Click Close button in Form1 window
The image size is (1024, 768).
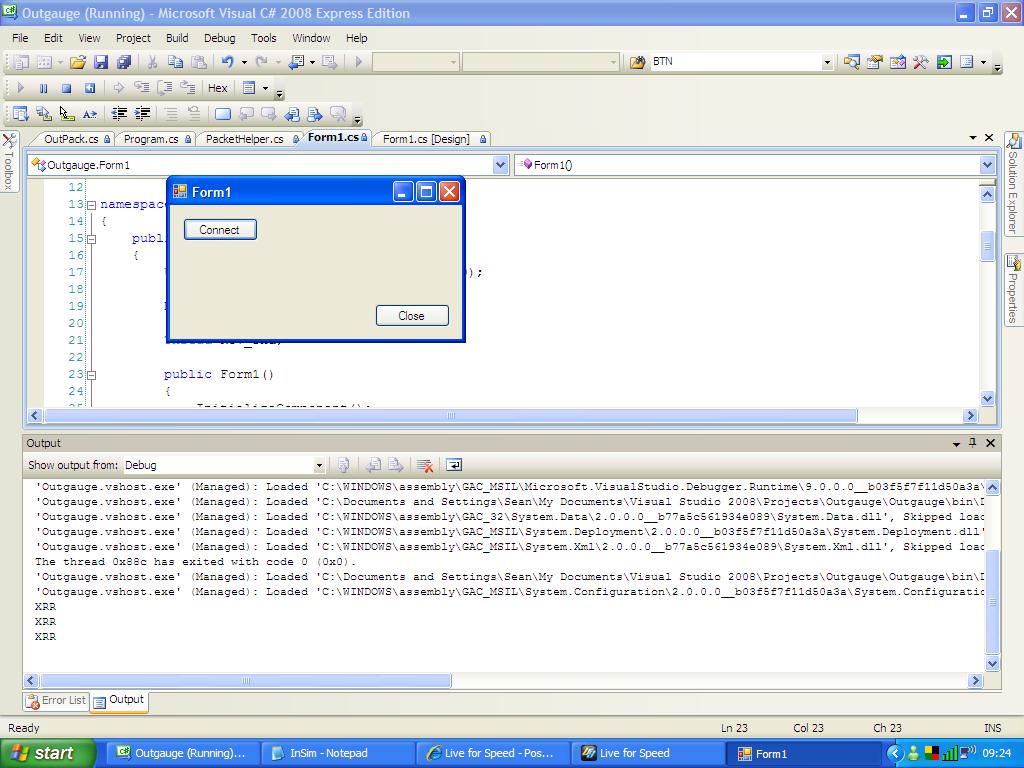coord(412,315)
